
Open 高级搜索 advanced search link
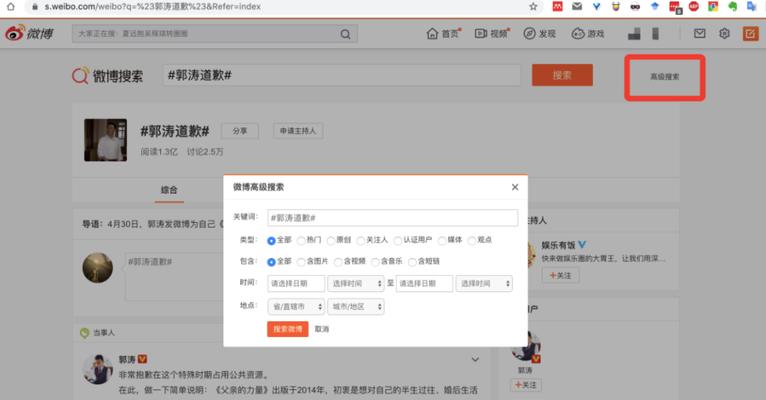pyautogui.click(x=664, y=77)
